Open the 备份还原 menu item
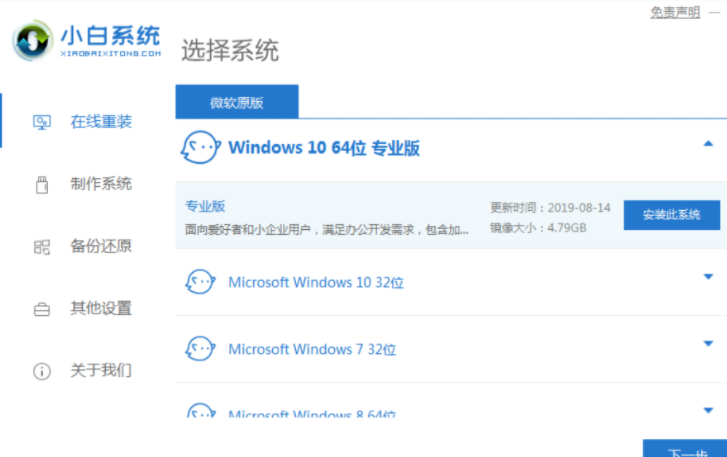The height and width of the screenshot is (457, 727). pos(101,246)
